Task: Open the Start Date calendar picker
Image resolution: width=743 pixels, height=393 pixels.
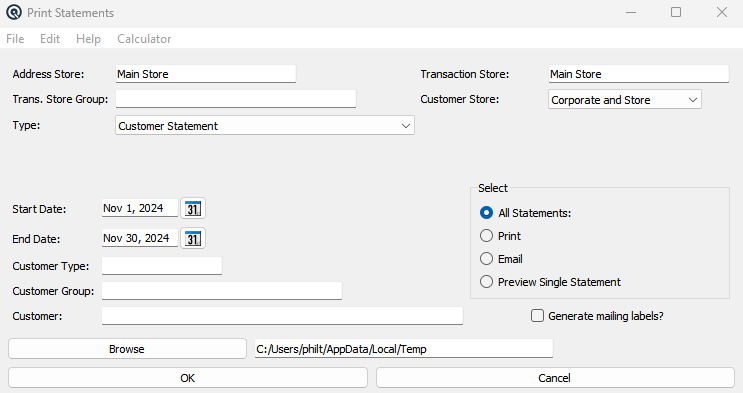Action: (193, 209)
